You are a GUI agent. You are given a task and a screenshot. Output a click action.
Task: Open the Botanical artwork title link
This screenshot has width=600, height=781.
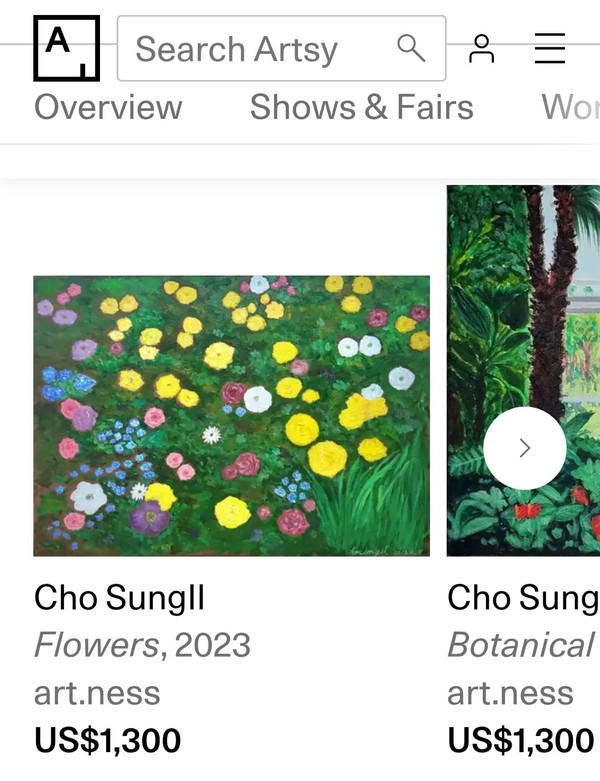[x=521, y=645]
